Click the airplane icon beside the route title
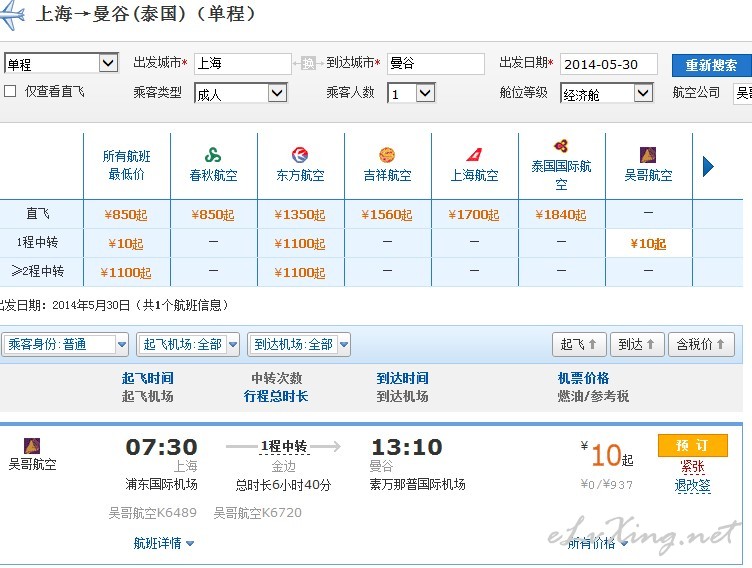The width and height of the screenshot is (752, 568). tap(12, 14)
